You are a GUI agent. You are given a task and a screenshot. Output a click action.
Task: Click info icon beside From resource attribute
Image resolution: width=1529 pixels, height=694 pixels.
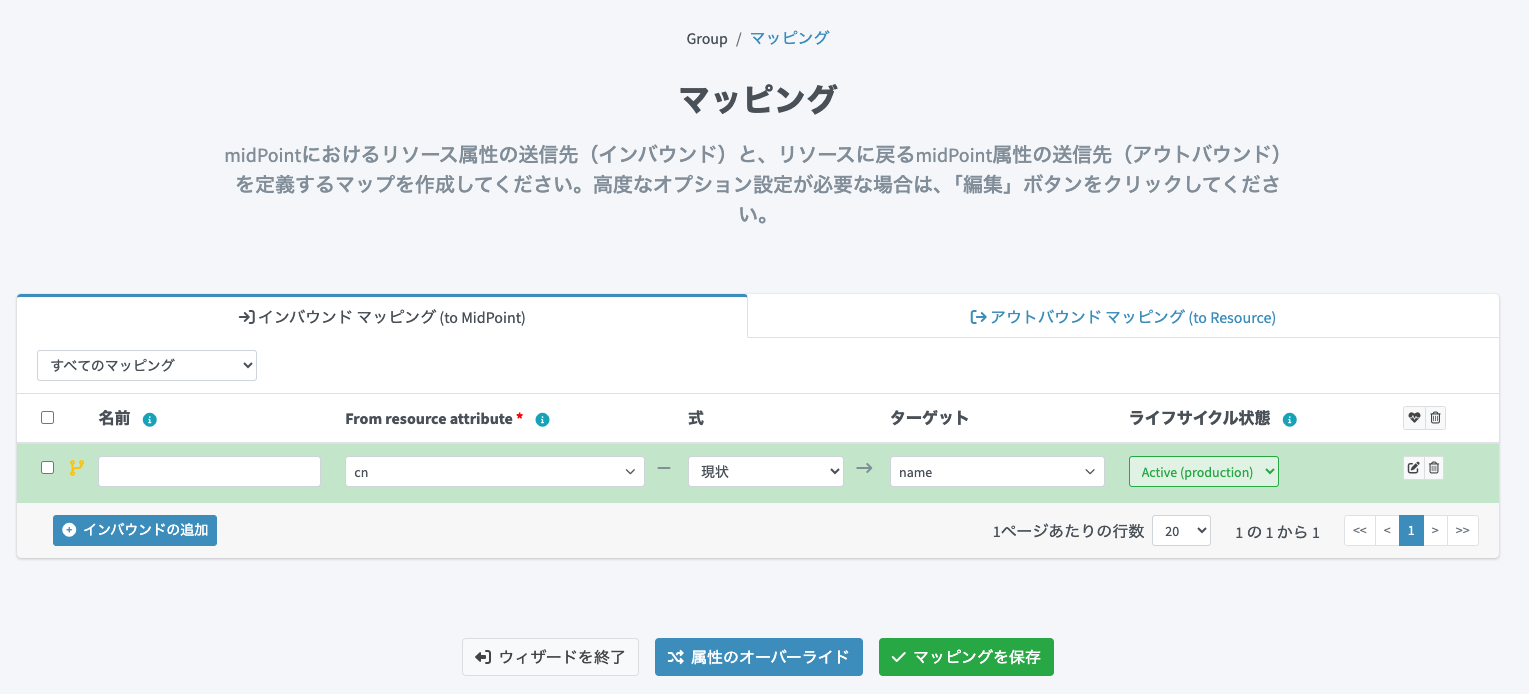pyautogui.click(x=543, y=420)
